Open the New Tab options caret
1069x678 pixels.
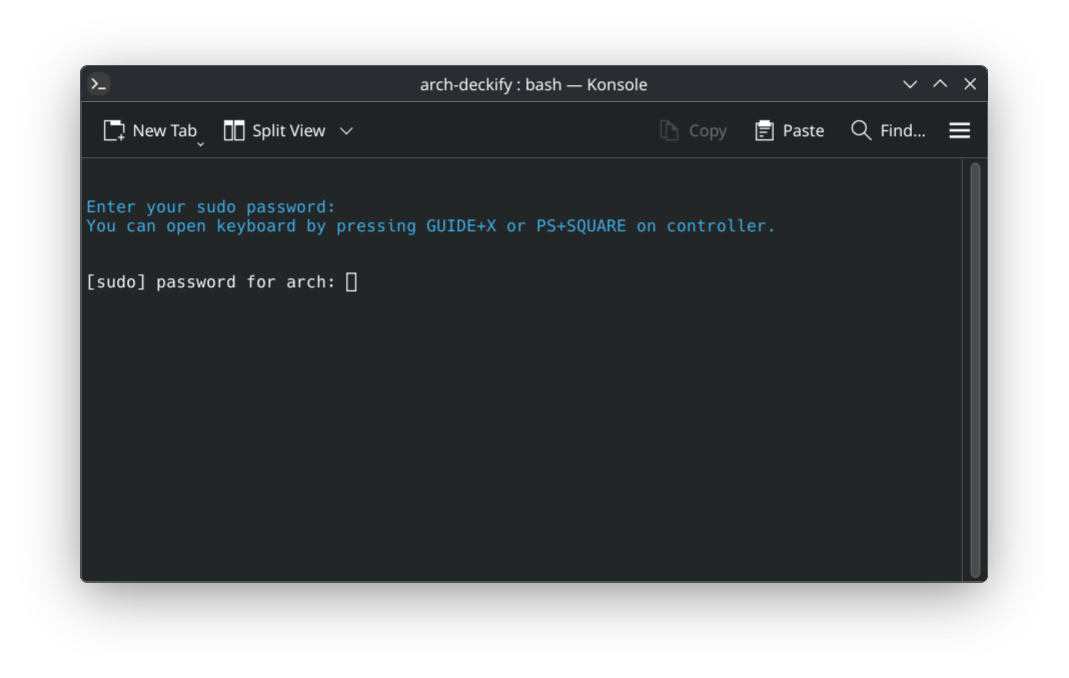200,143
